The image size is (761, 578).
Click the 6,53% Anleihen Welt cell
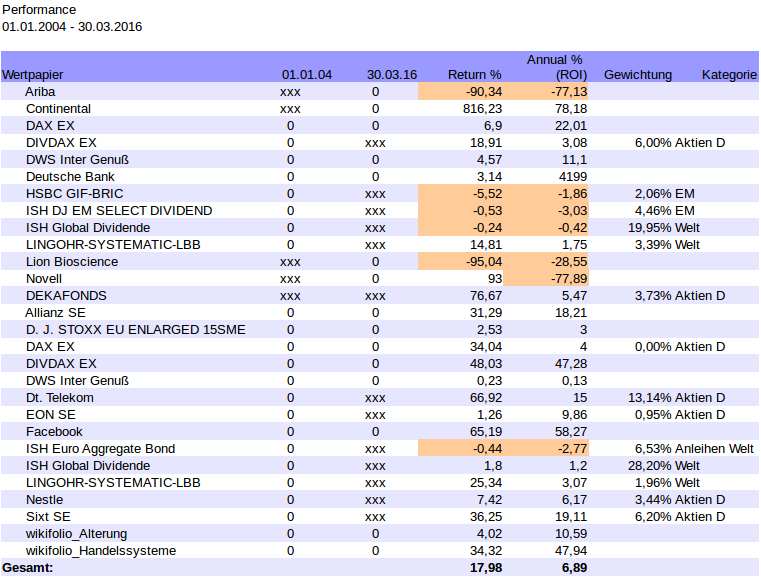(695, 448)
